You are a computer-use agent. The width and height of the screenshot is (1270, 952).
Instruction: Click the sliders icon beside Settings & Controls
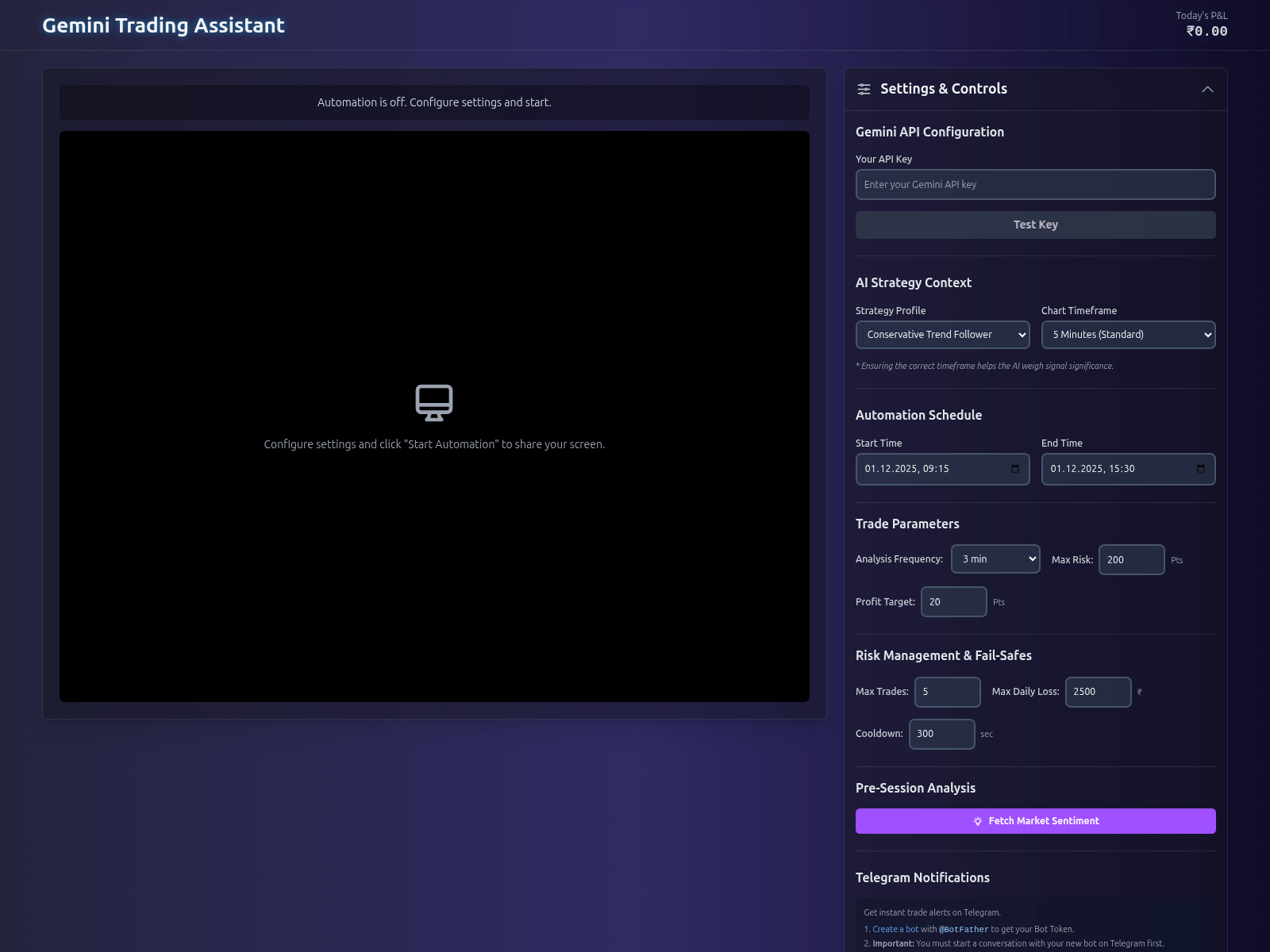864,89
